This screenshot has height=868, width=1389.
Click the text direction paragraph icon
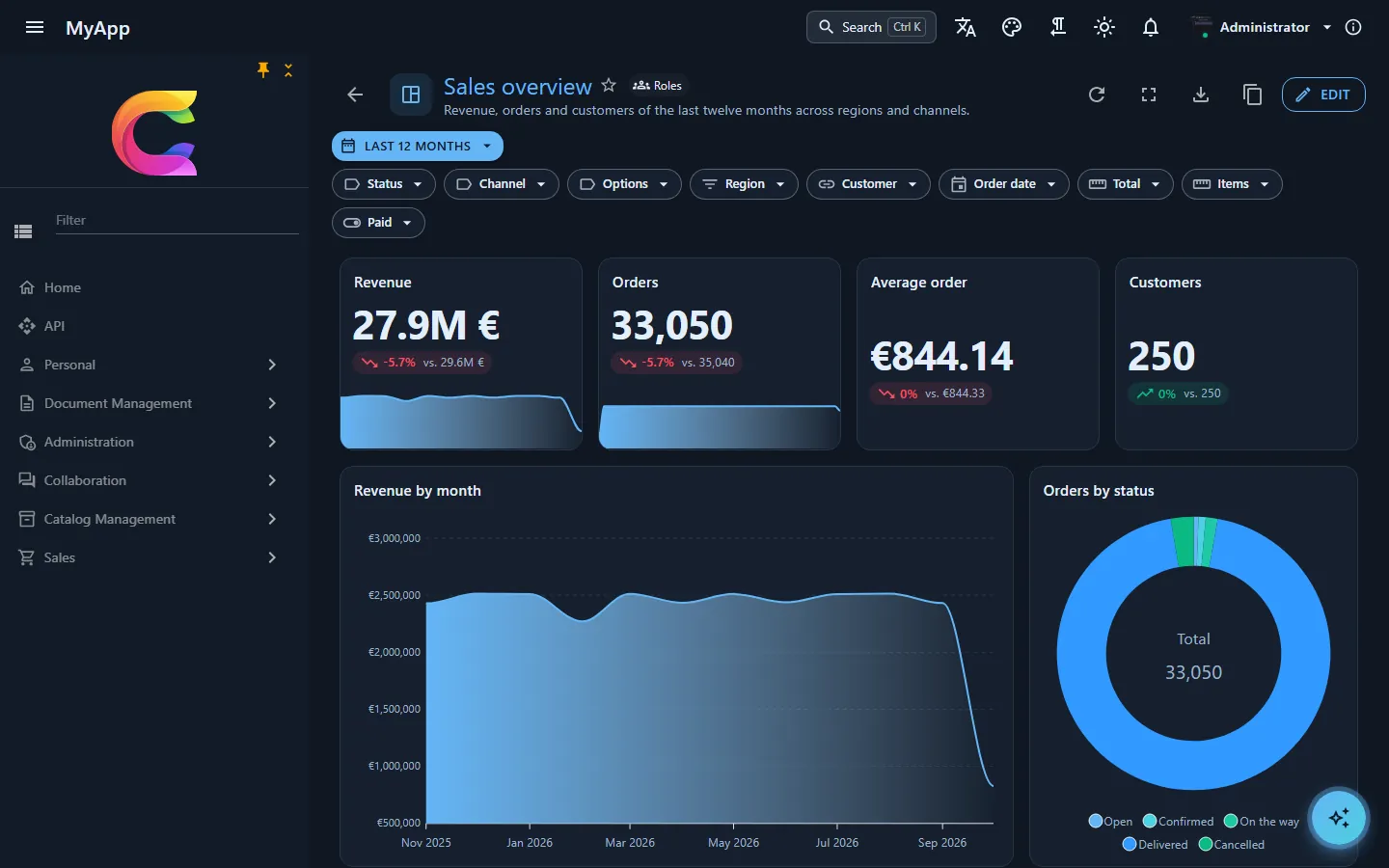pyautogui.click(x=1058, y=27)
